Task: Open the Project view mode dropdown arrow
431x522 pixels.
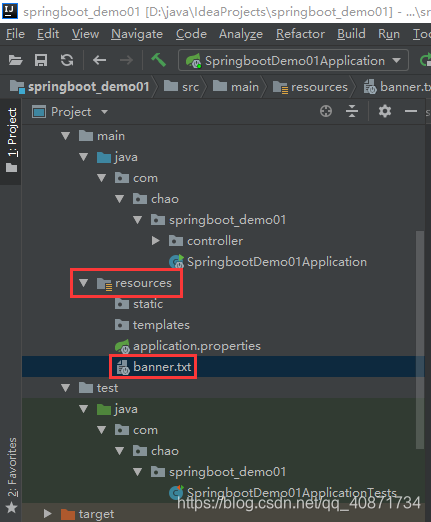Action: 104,112
